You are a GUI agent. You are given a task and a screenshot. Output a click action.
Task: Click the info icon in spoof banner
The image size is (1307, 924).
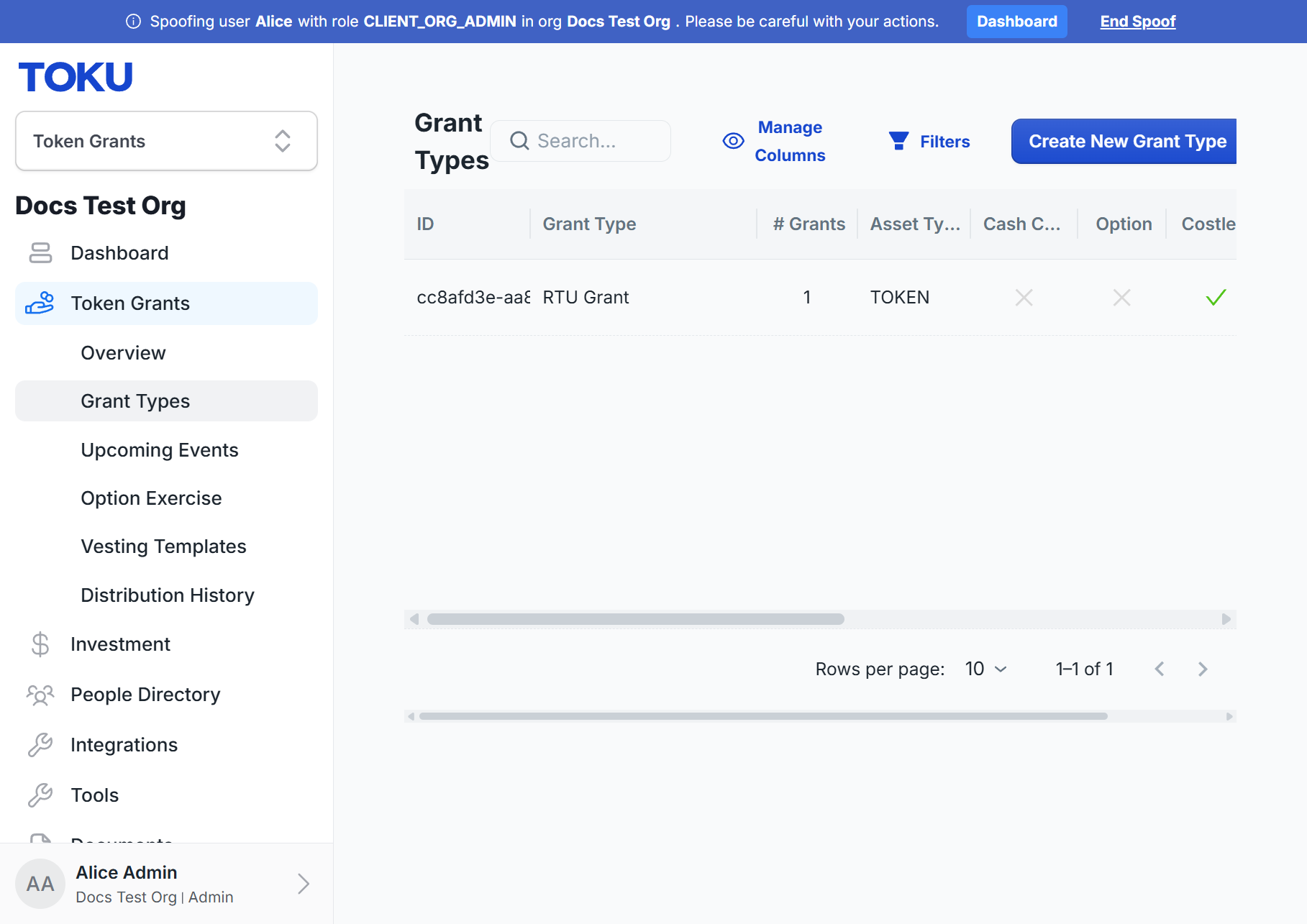coord(133,22)
